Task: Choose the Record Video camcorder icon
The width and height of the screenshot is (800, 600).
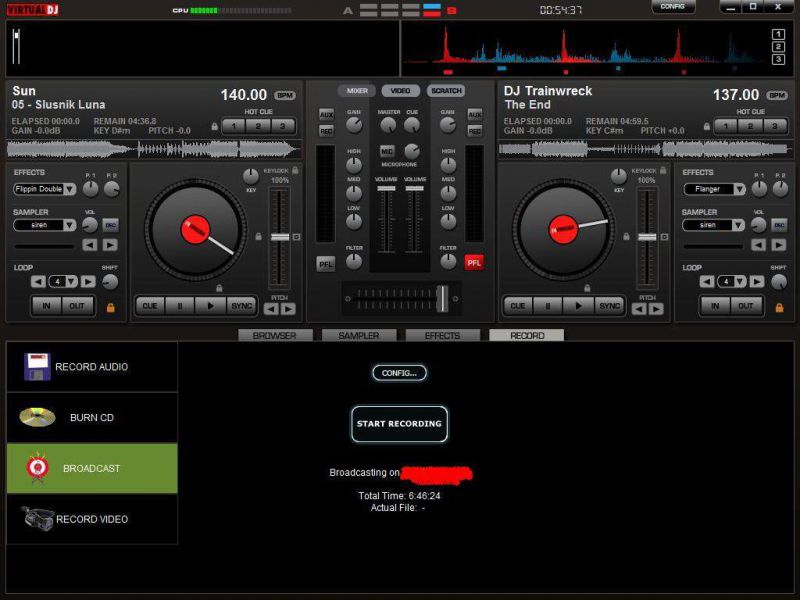Action: pyautogui.click(x=37, y=518)
